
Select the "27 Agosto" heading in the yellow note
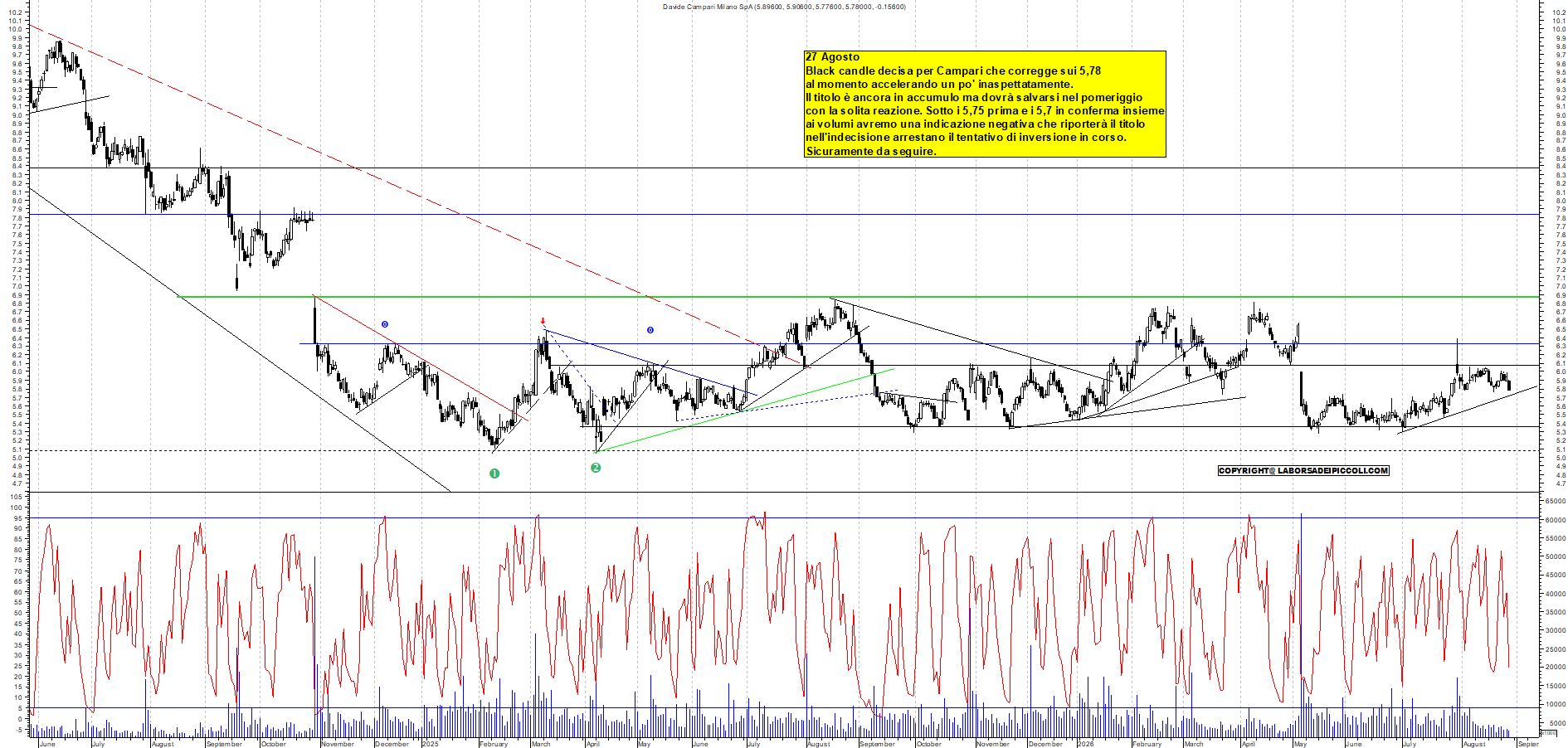pyautogui.click(x=832, y=57)
